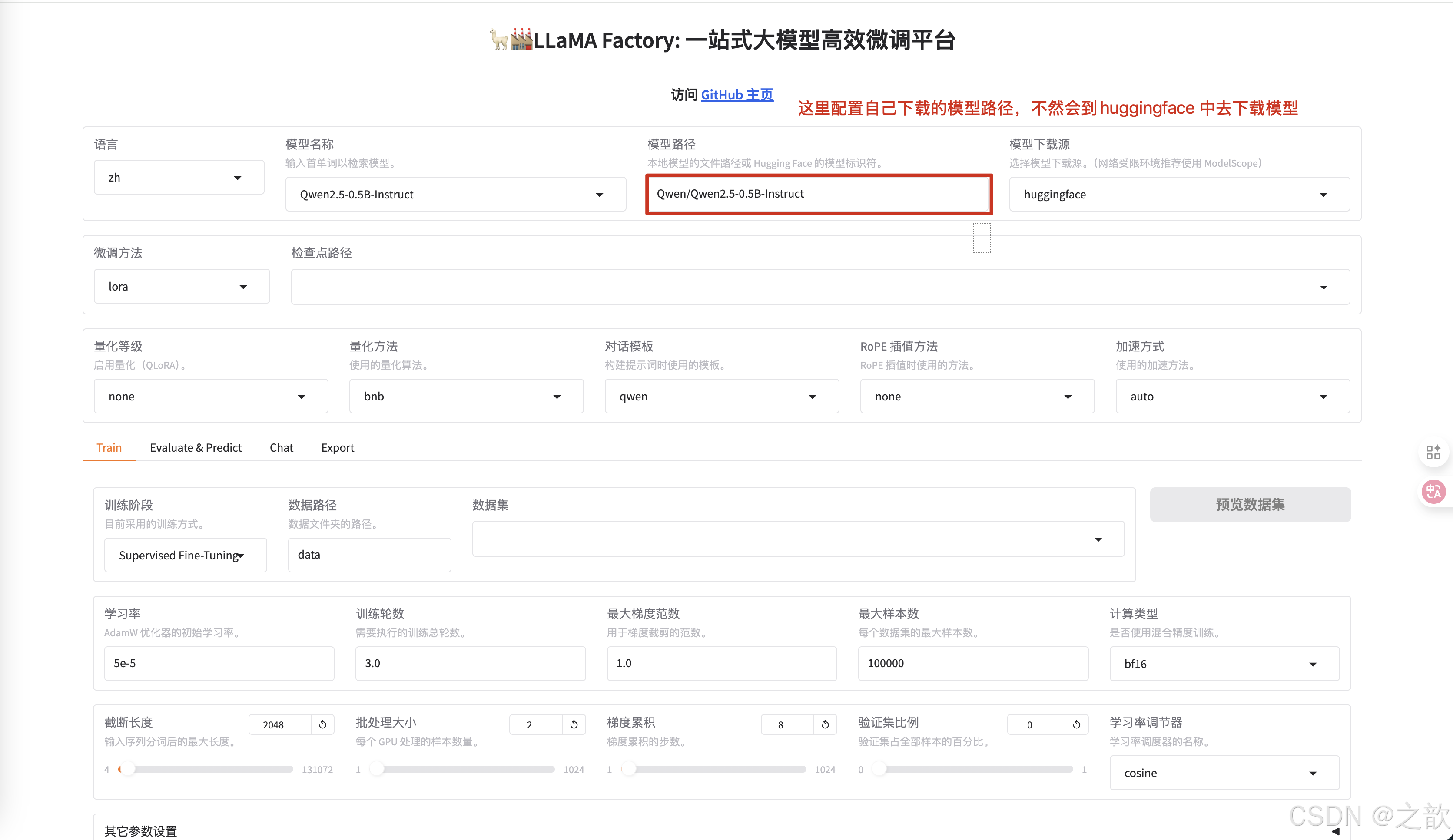Switch to the Chat tab
This screenshot has height=840, width=1453.
pos(282,447)
